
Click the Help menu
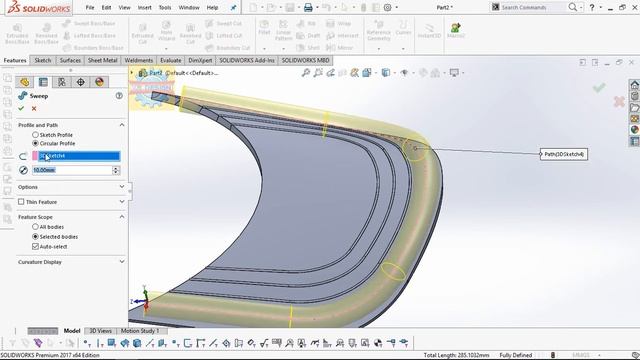tap(212, 7)
